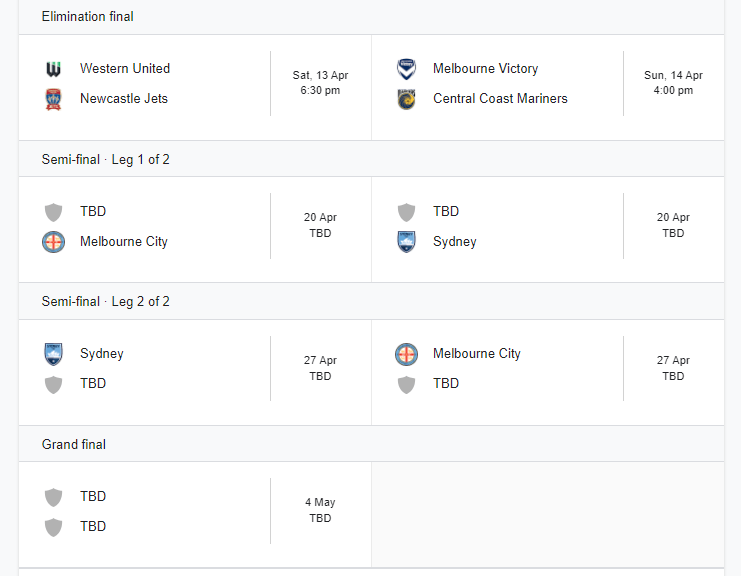This screenshot has width=741, height=576.
Task: Click the Newcastle Jets team crest
Action: coord(54,99)
